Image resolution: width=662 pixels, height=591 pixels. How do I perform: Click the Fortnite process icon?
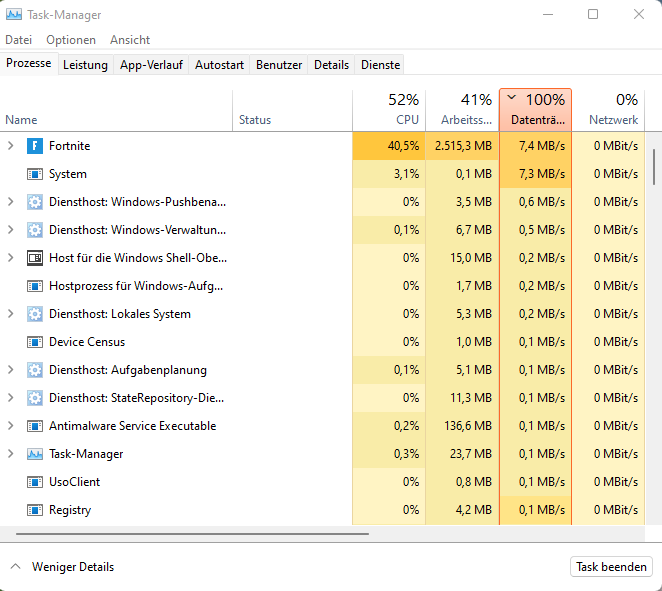(x=35, y=146)
